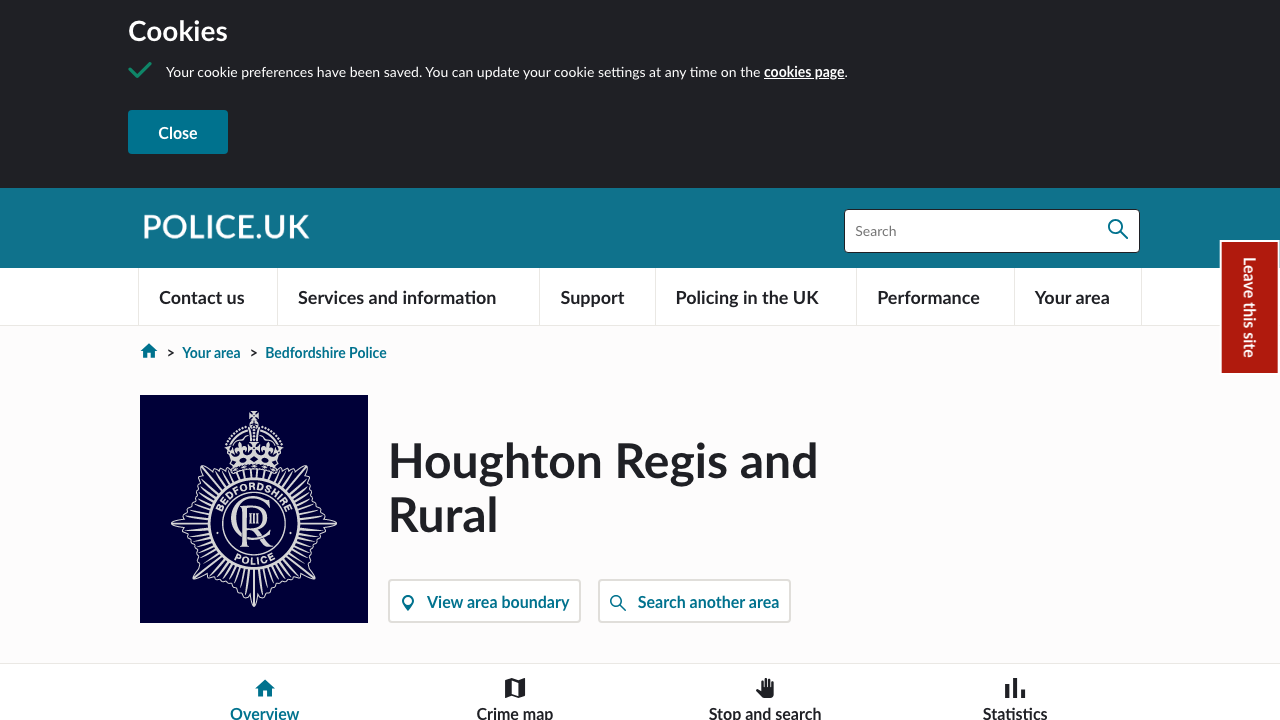1280x720 pixels.
Task: Click the Crime map icon
Action: click(515, 688)
